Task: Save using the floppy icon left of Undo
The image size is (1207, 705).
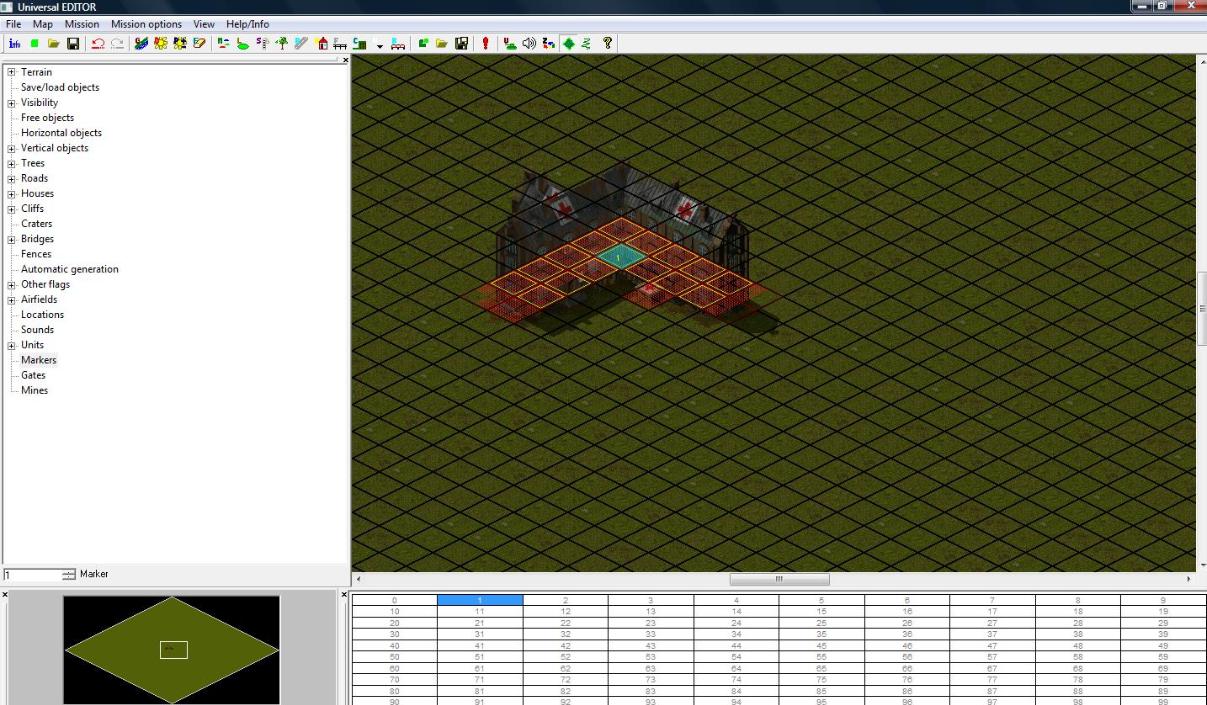Action: 73,43
